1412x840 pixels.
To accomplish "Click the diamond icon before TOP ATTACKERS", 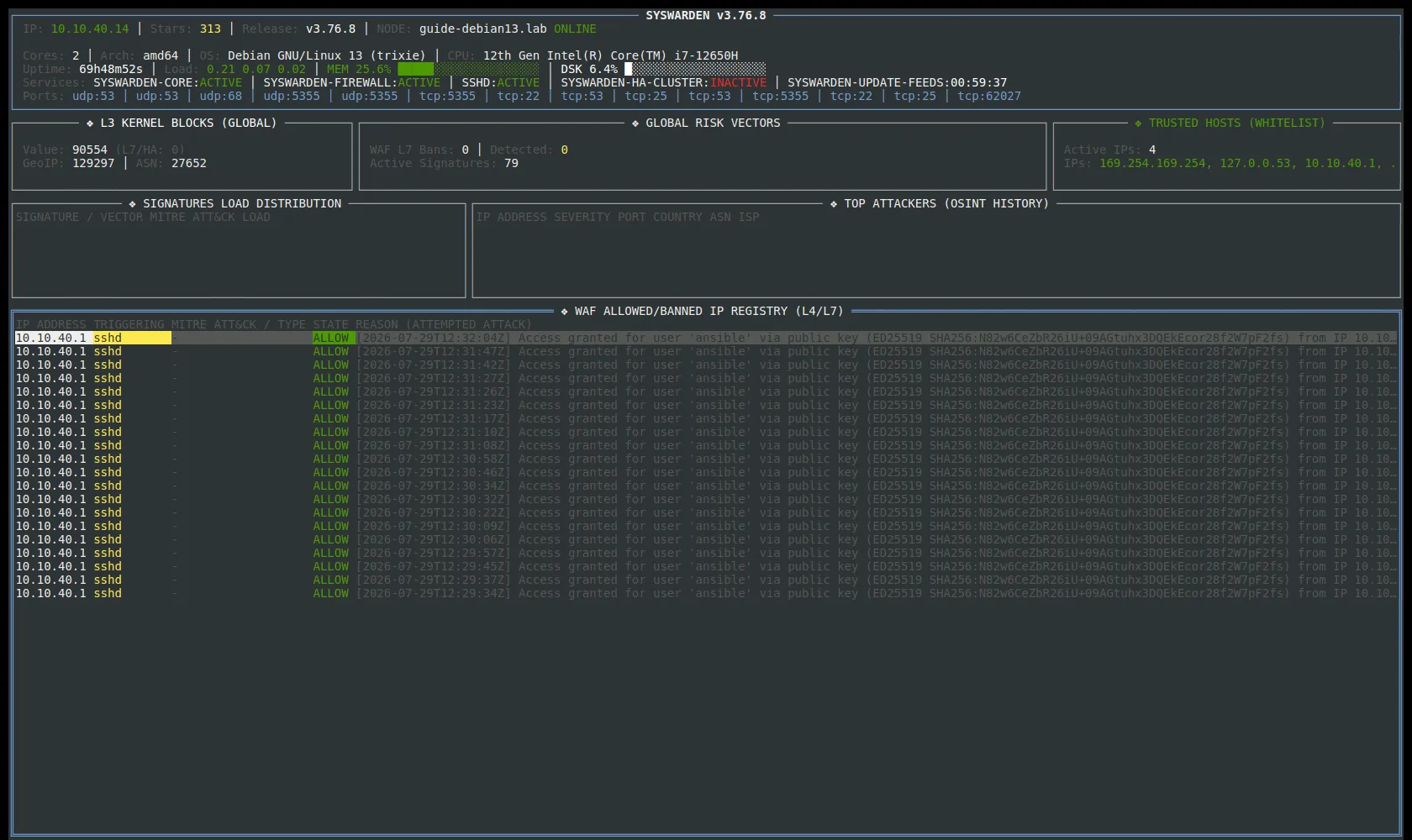I will click(x=834, y=204).
